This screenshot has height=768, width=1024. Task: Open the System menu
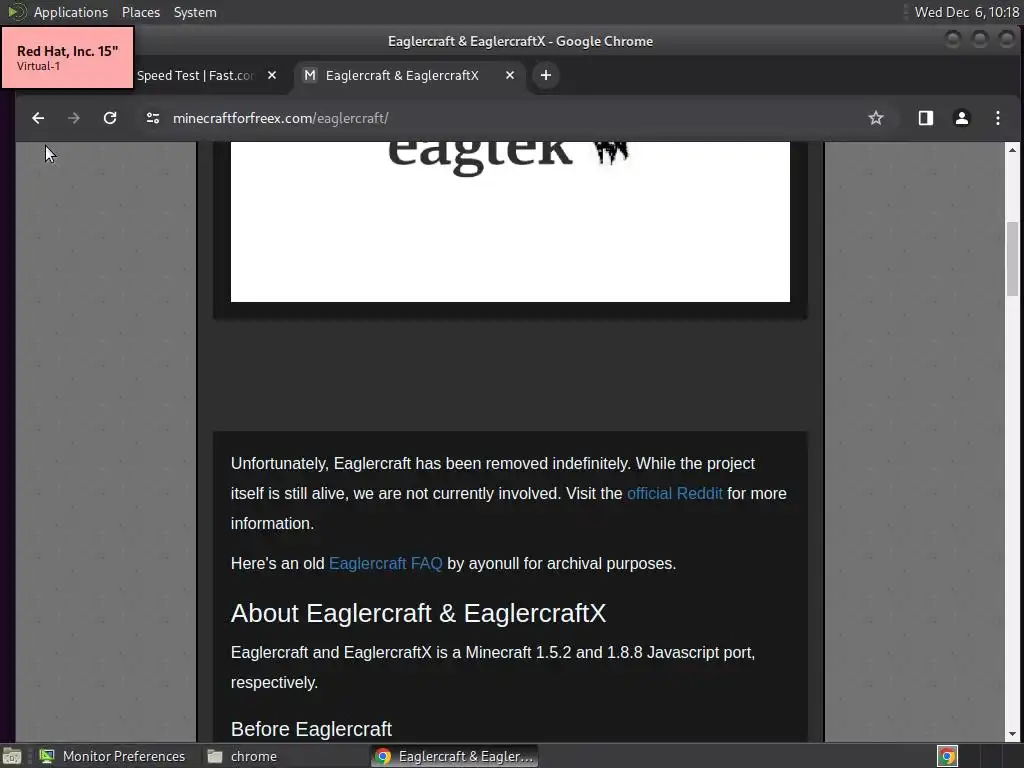(x=195, y=12)
